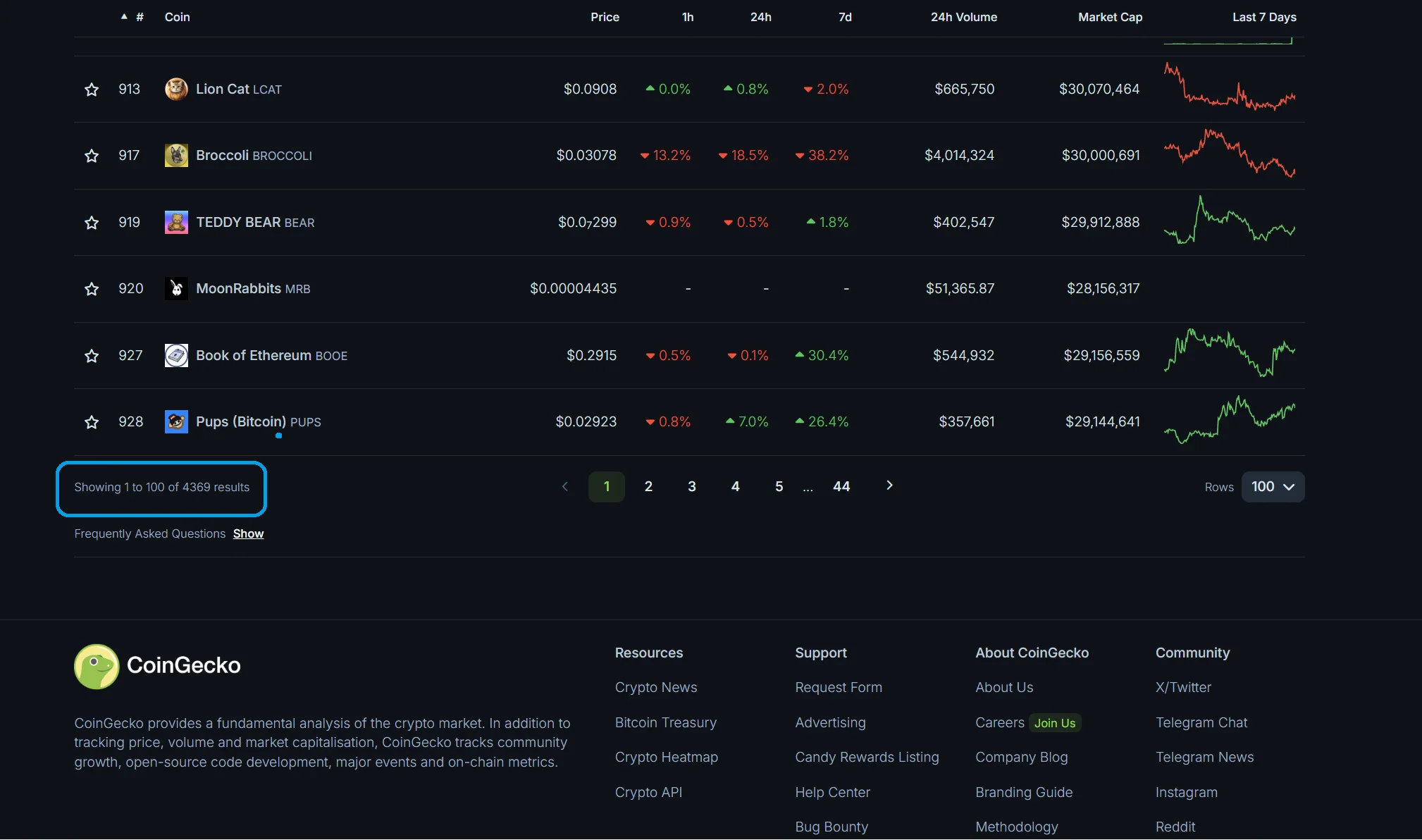Viewport: 1422px width, 840px height.
Task: Open the Crypto Heatmap link
Action: [x=666, y=757]
